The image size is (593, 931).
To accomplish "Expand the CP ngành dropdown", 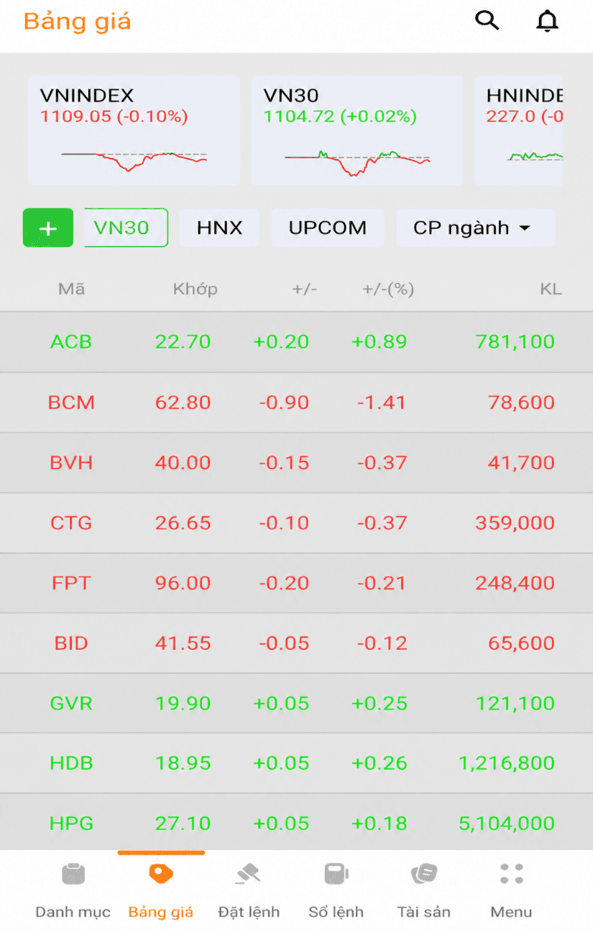I will [475, 227].
